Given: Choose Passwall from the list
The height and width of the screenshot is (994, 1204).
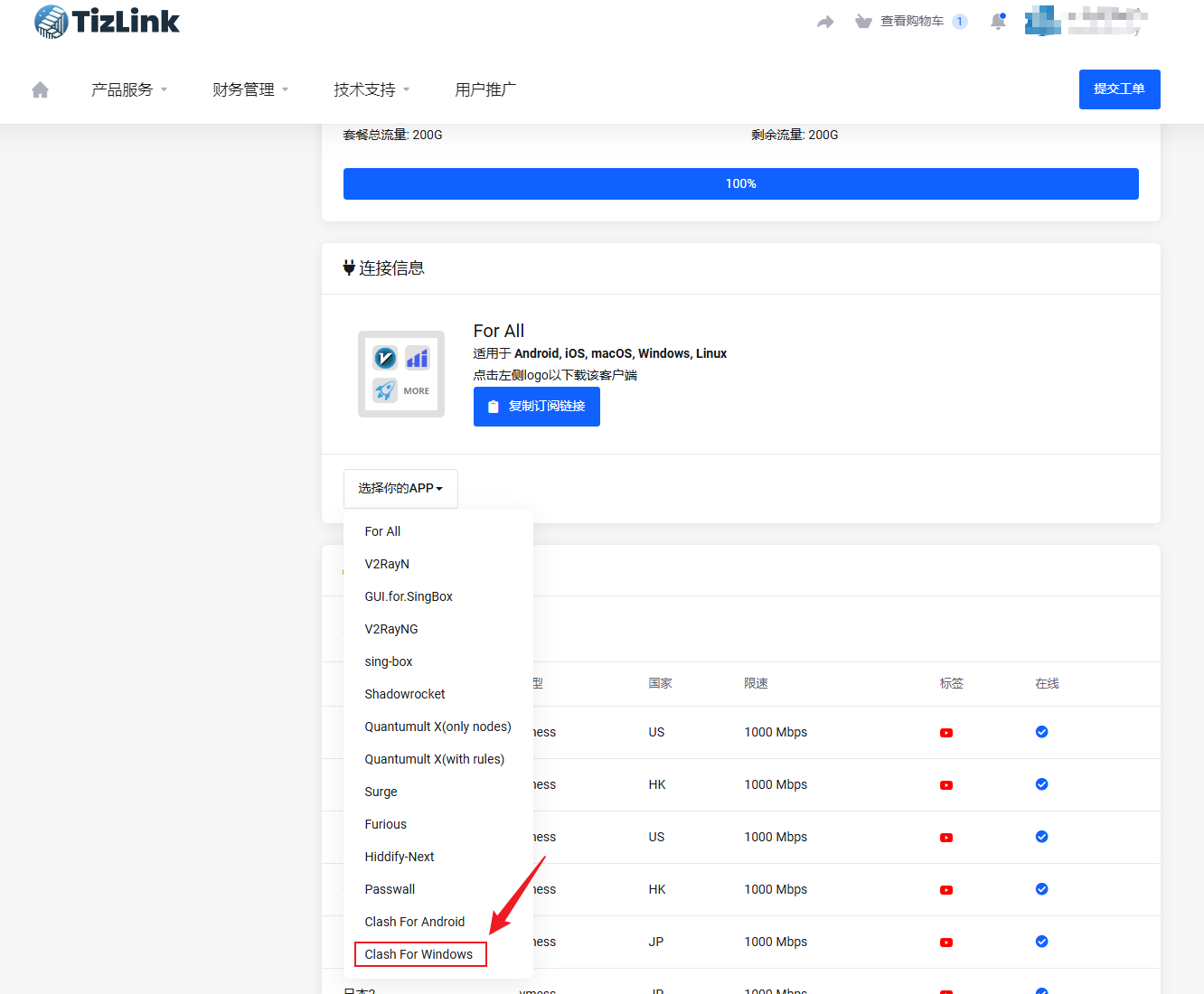Looking at the screenshot, I should (438, 889).
